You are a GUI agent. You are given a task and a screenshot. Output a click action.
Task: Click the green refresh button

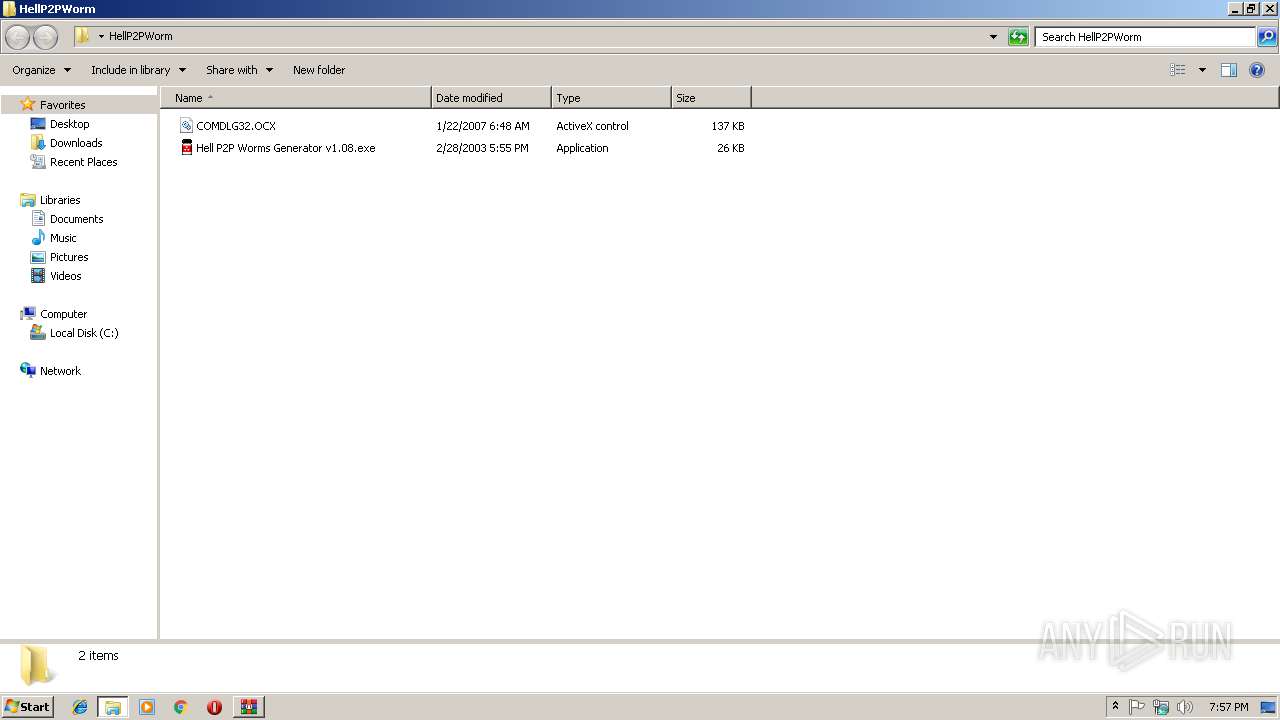[1018, 37]
